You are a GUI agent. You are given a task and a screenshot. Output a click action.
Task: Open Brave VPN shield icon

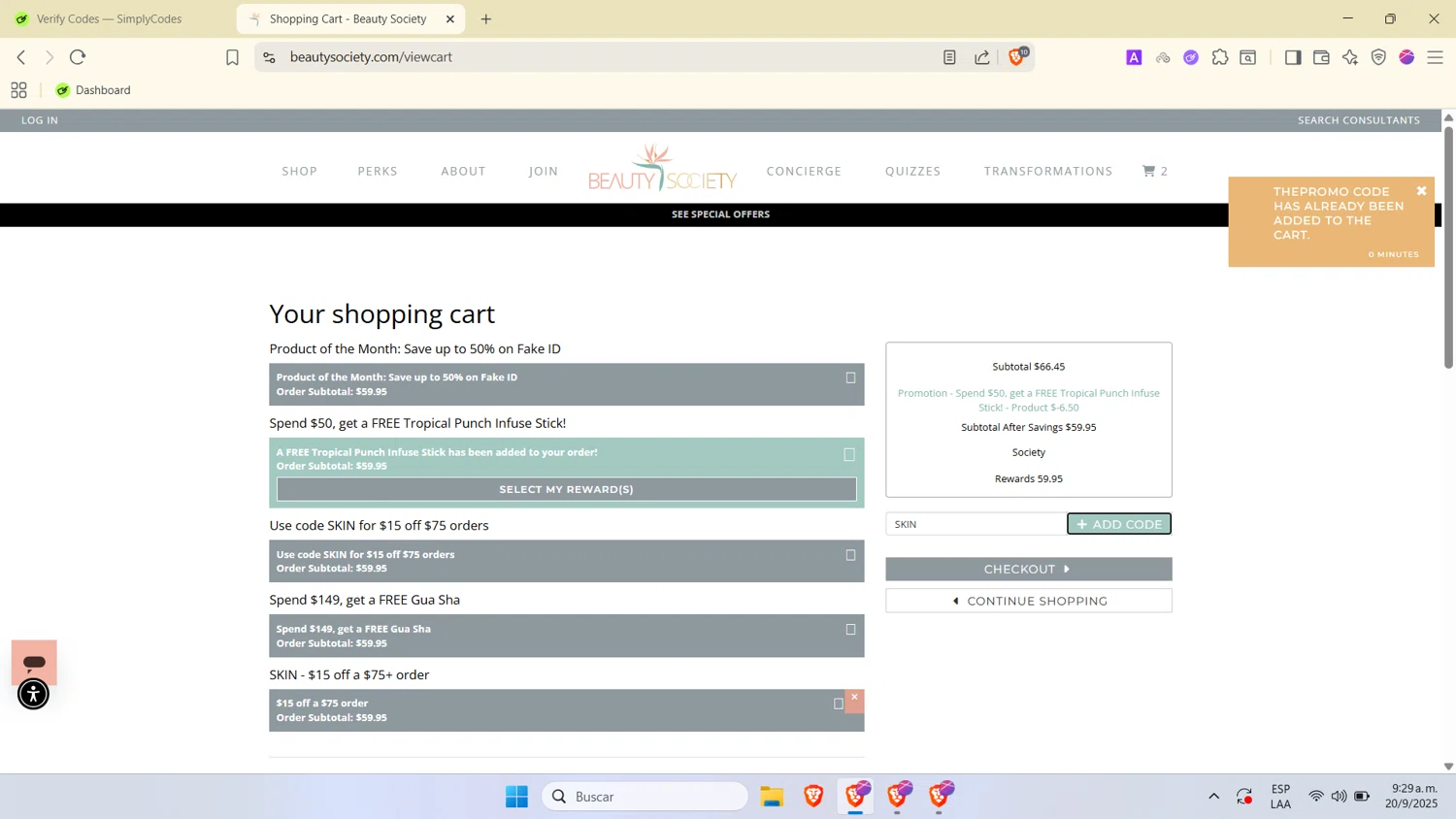click(1378, 57)
